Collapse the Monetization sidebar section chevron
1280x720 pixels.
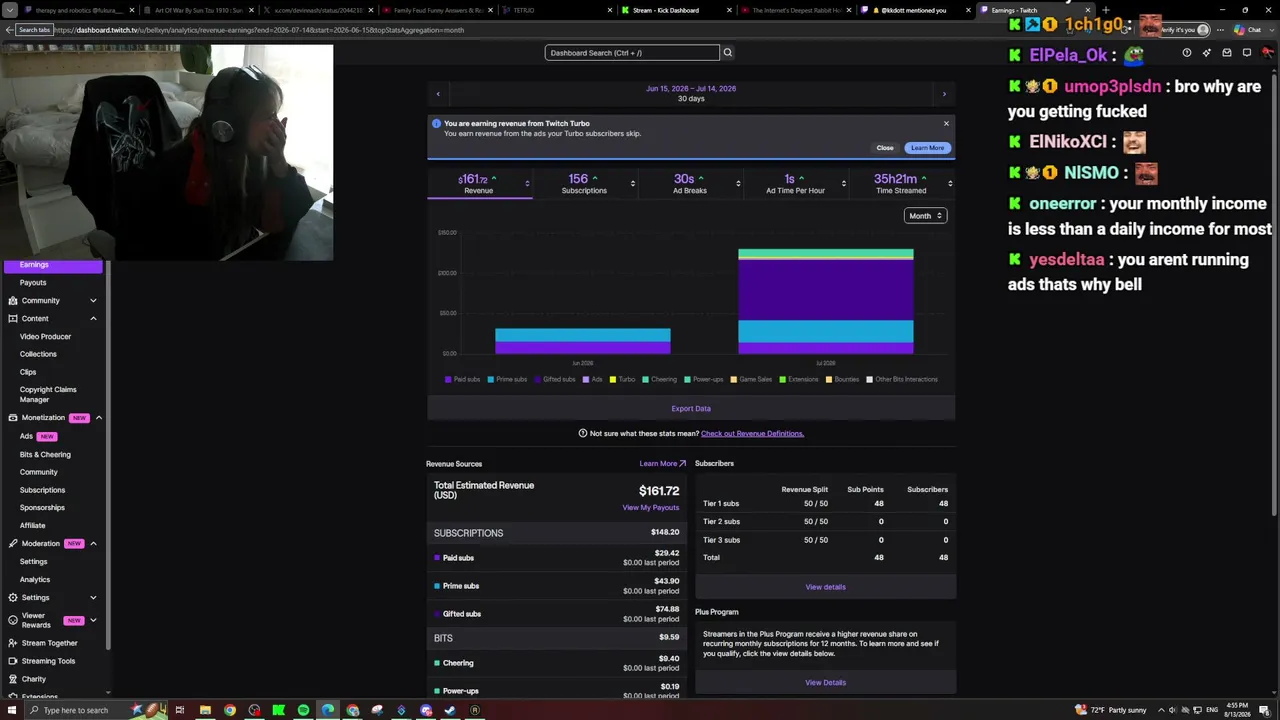(98, 418)
